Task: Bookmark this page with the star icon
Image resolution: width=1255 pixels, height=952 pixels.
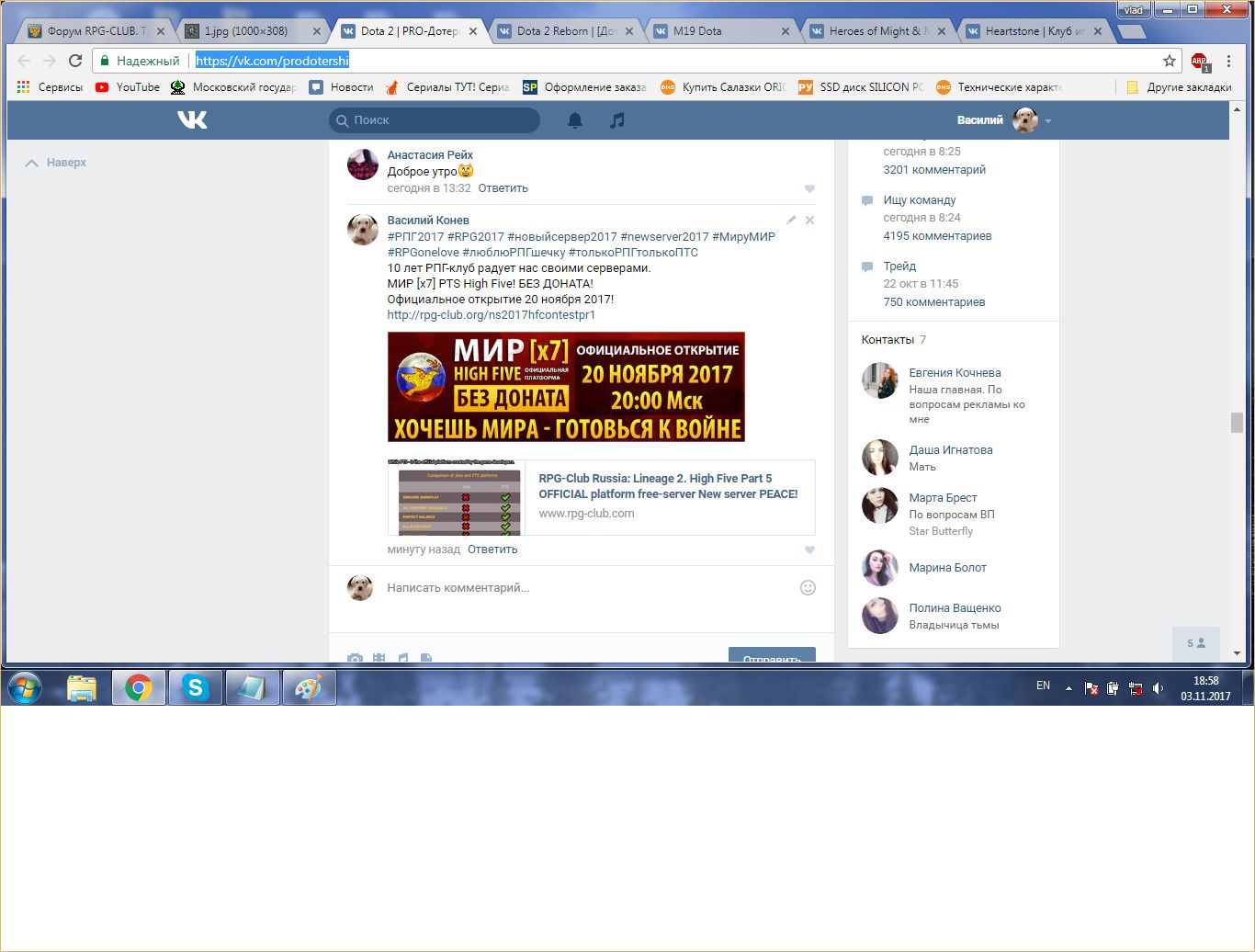Action: 1170,61
